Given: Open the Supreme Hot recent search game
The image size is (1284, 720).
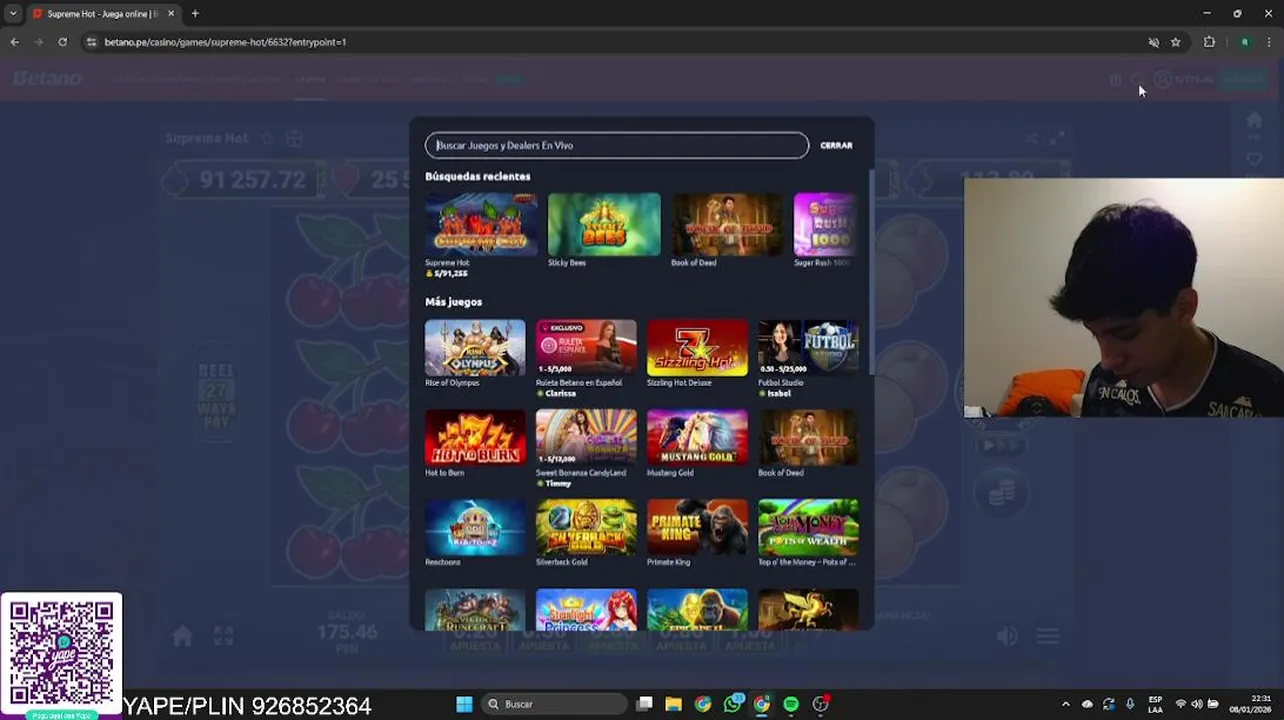Looking at the screenshot, I should tap(481, 225).
